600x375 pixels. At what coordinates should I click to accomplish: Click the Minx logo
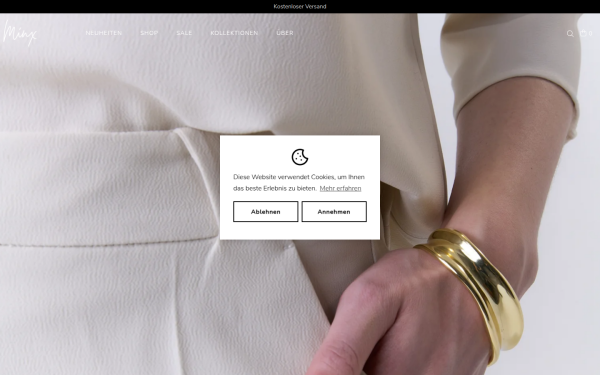(20, 34)
